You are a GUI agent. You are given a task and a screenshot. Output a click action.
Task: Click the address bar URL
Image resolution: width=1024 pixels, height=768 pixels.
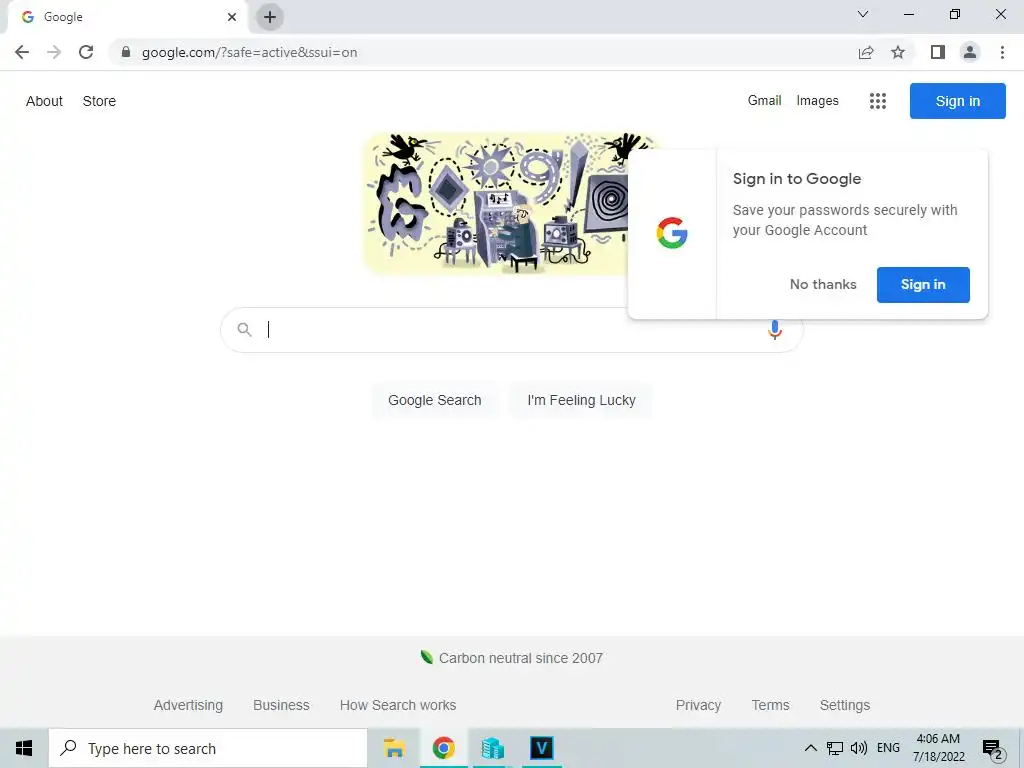tap(249, 52)
